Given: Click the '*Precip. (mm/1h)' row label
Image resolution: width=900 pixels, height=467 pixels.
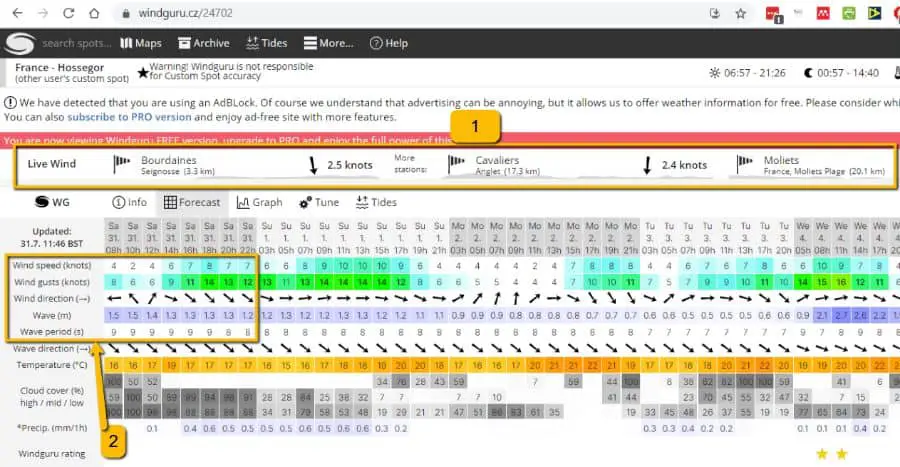Looking at the screenshot, I should [52, 428].
